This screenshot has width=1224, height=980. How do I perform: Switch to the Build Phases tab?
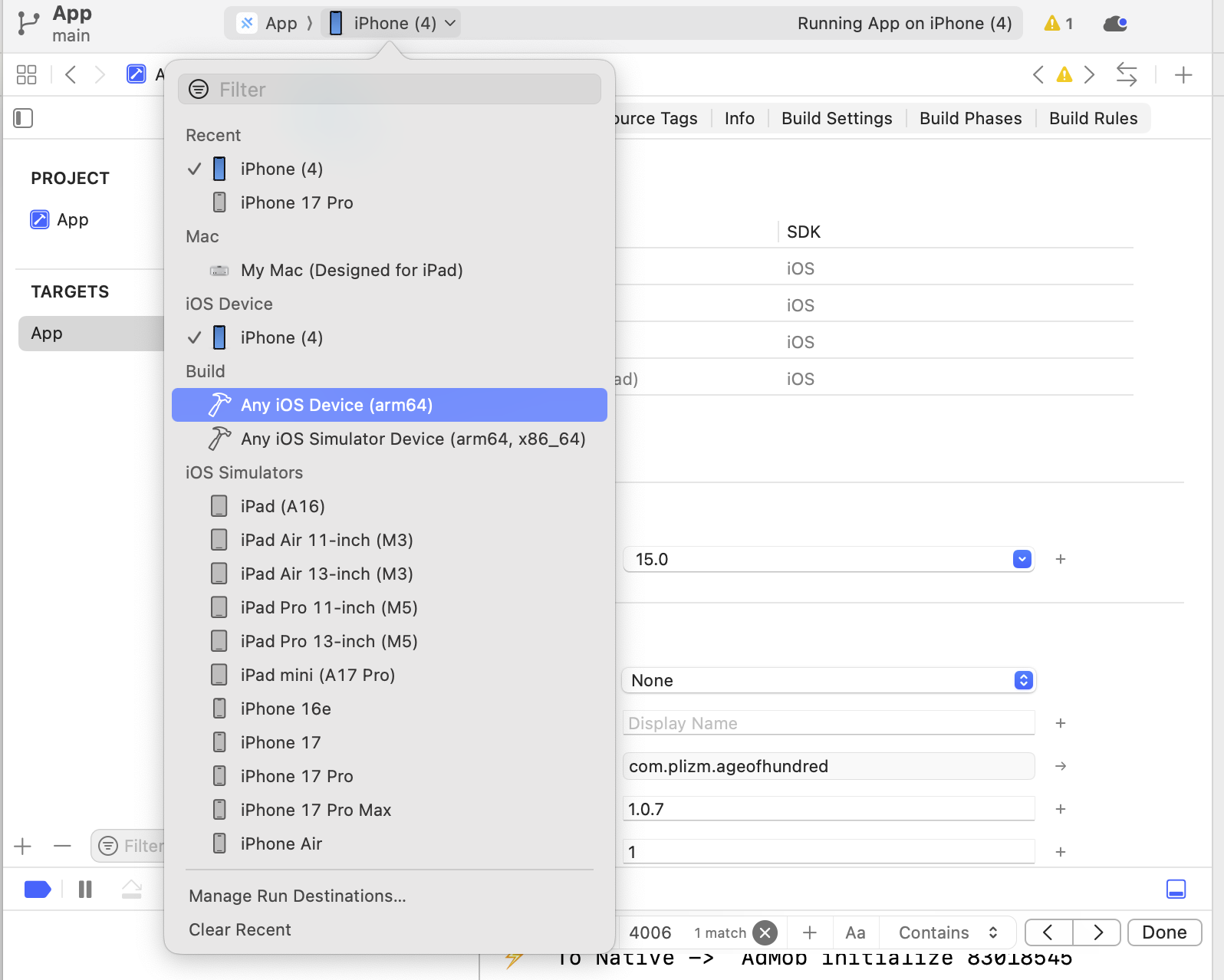pyautogui.click(x=970, y=118)
